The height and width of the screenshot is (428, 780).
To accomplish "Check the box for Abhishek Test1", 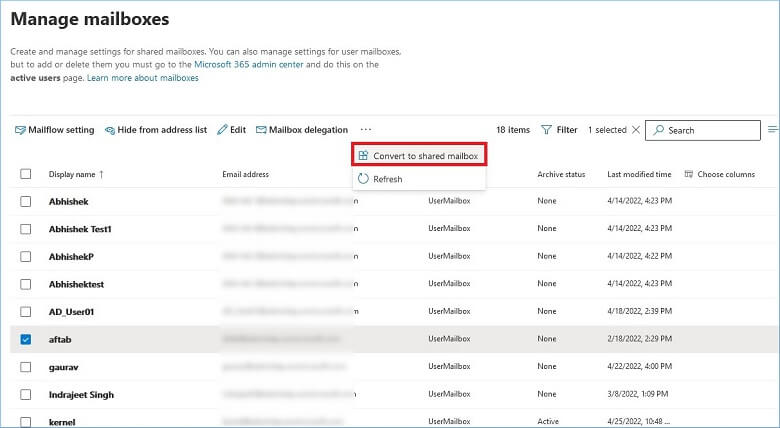I will tap(25, 229).
